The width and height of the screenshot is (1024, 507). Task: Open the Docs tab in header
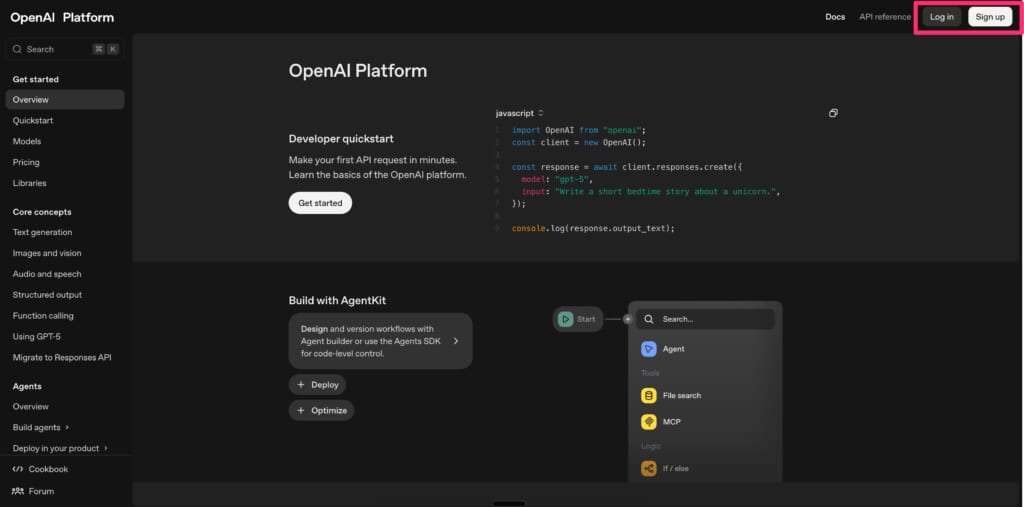click(835, 17)
